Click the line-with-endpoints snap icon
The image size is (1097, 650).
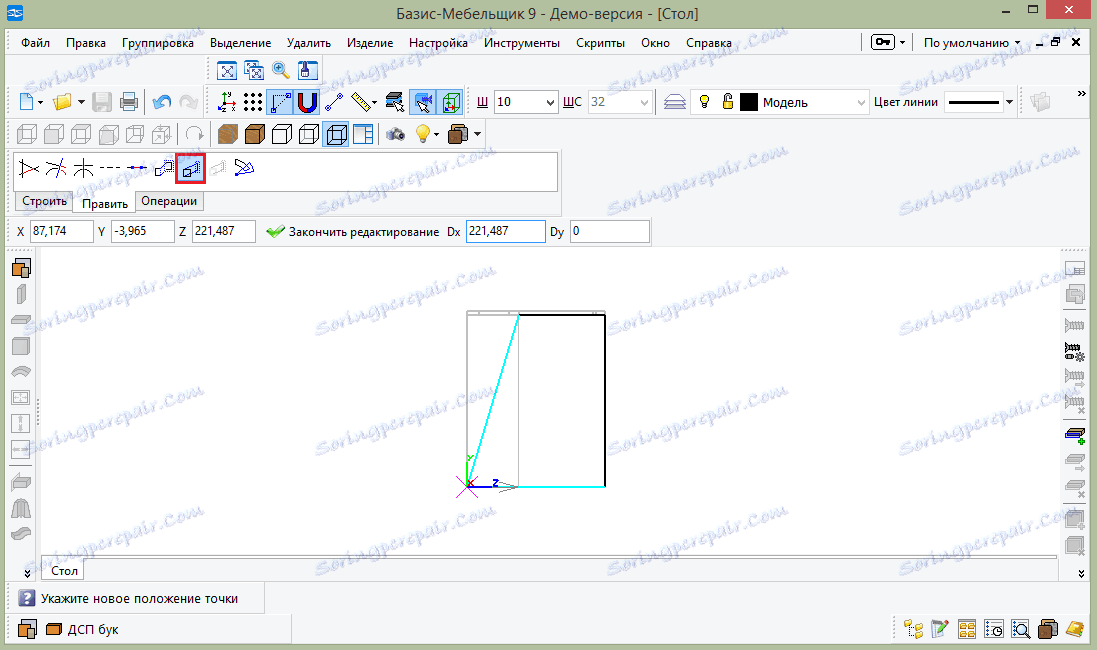[334, 102]
